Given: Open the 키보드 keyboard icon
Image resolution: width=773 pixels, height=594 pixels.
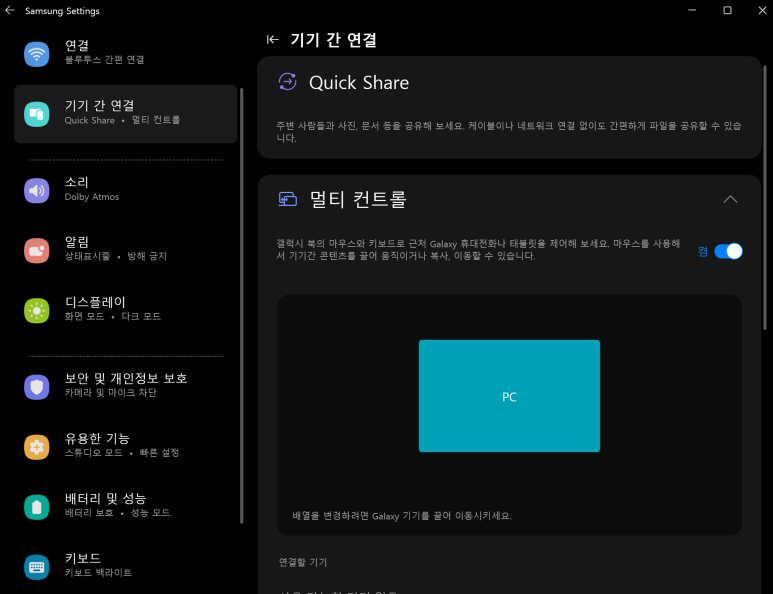Looking at the screenshot, I should tap(36, 567).
